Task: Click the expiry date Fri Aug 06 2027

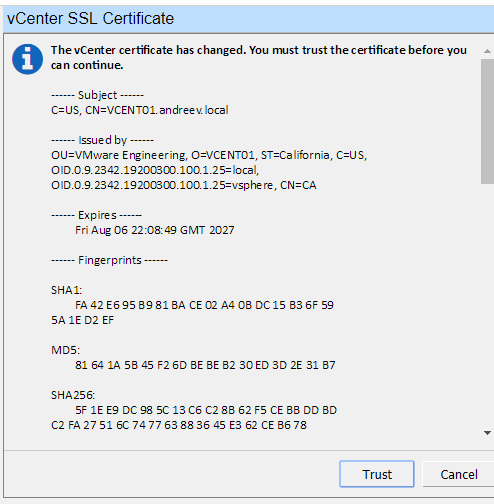Action: [155, 230]
